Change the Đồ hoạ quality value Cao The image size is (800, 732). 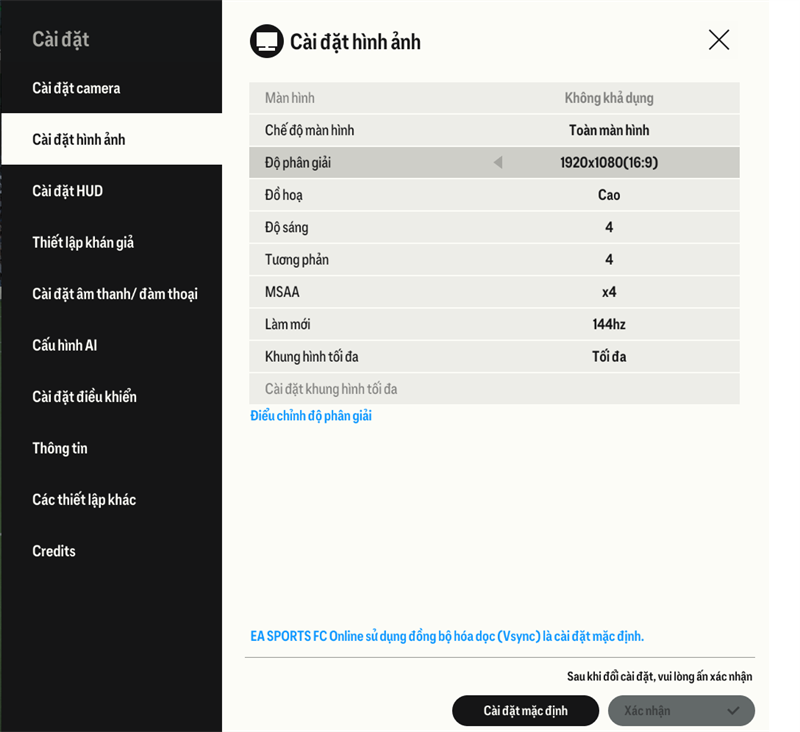pyautogui.click(x=608, y=195)
